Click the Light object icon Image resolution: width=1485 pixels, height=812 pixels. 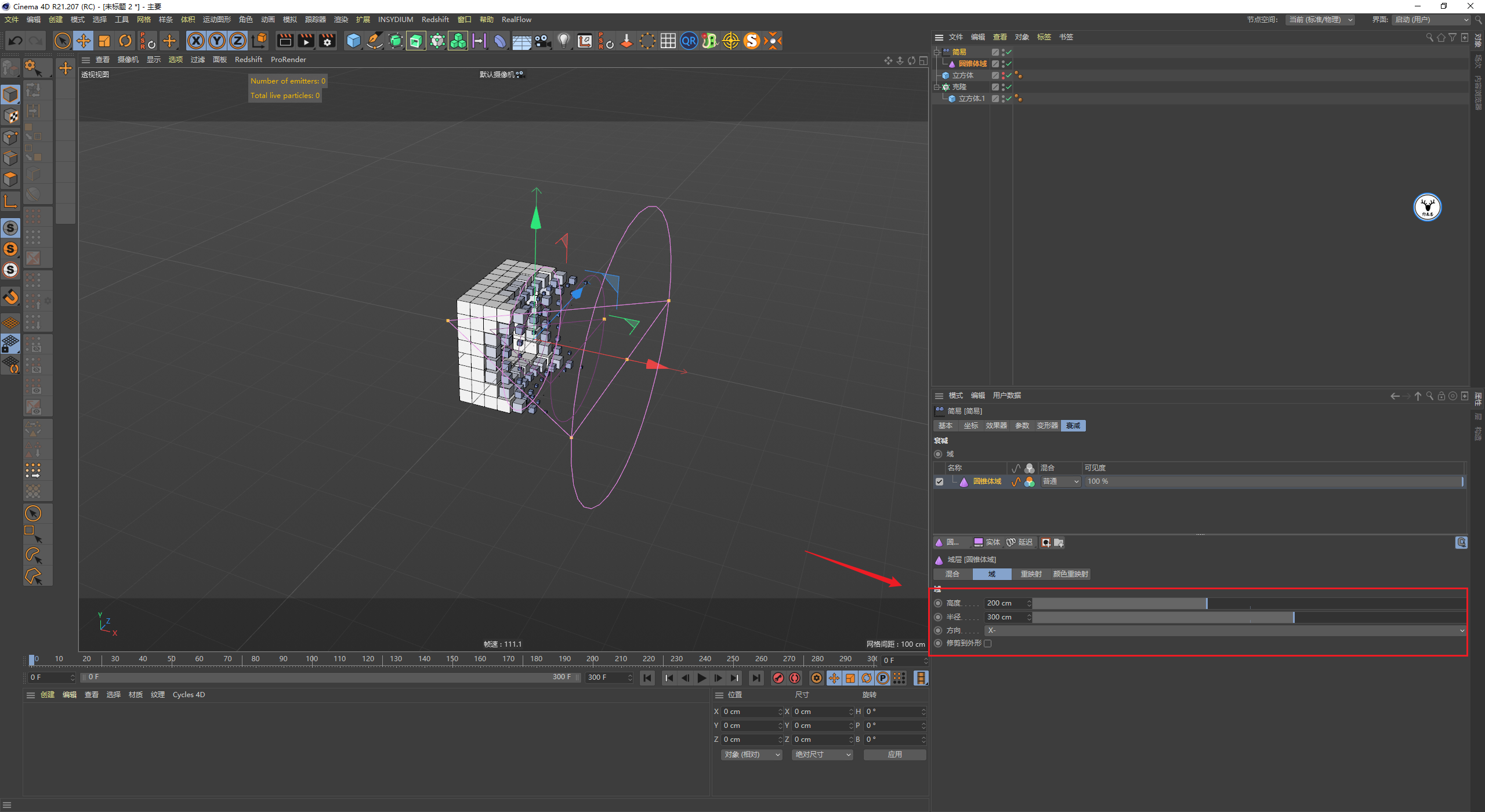coord(563,41)
